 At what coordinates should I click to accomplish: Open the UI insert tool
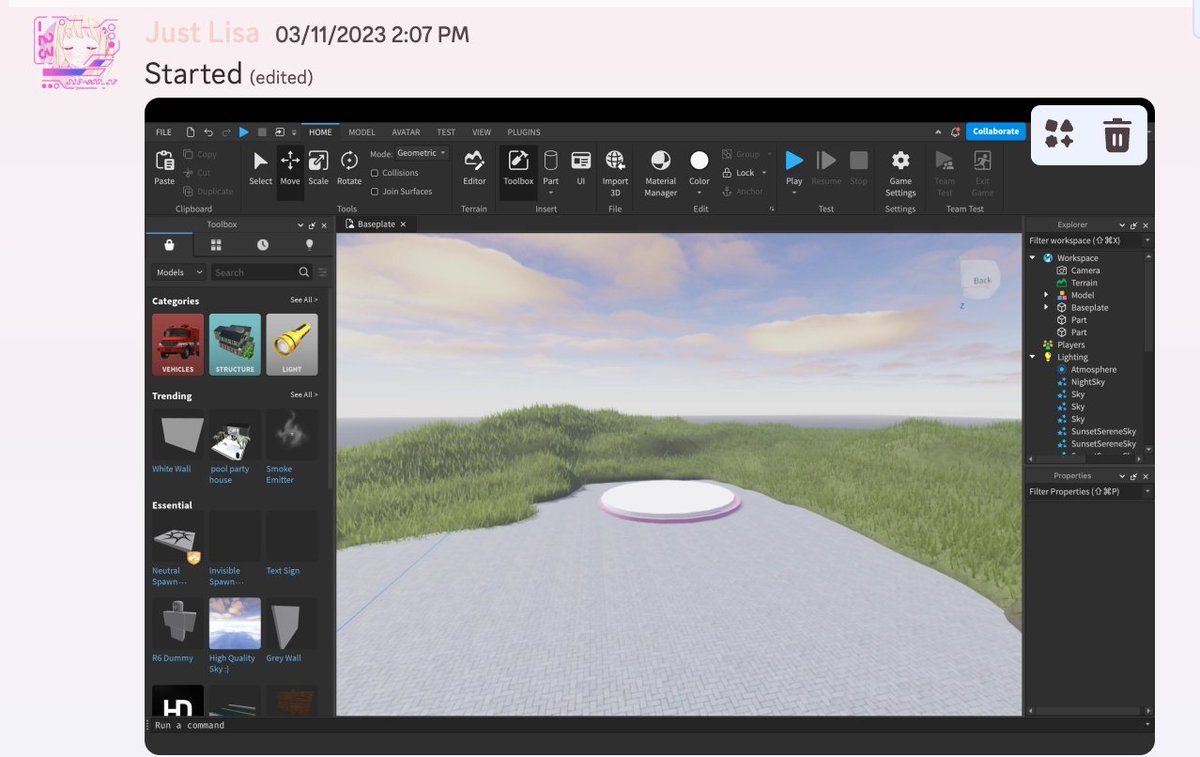(581, 160)
